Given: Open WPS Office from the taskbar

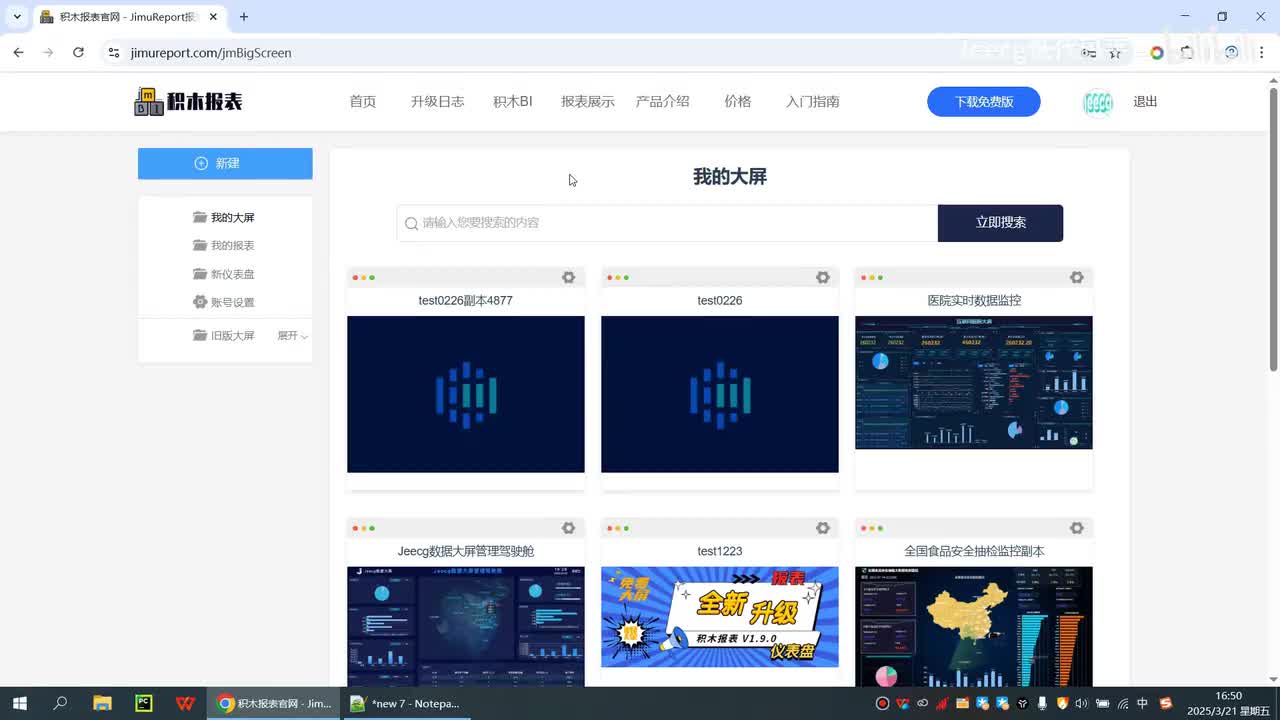Looking at the screenshot, I should pos(185,703).
